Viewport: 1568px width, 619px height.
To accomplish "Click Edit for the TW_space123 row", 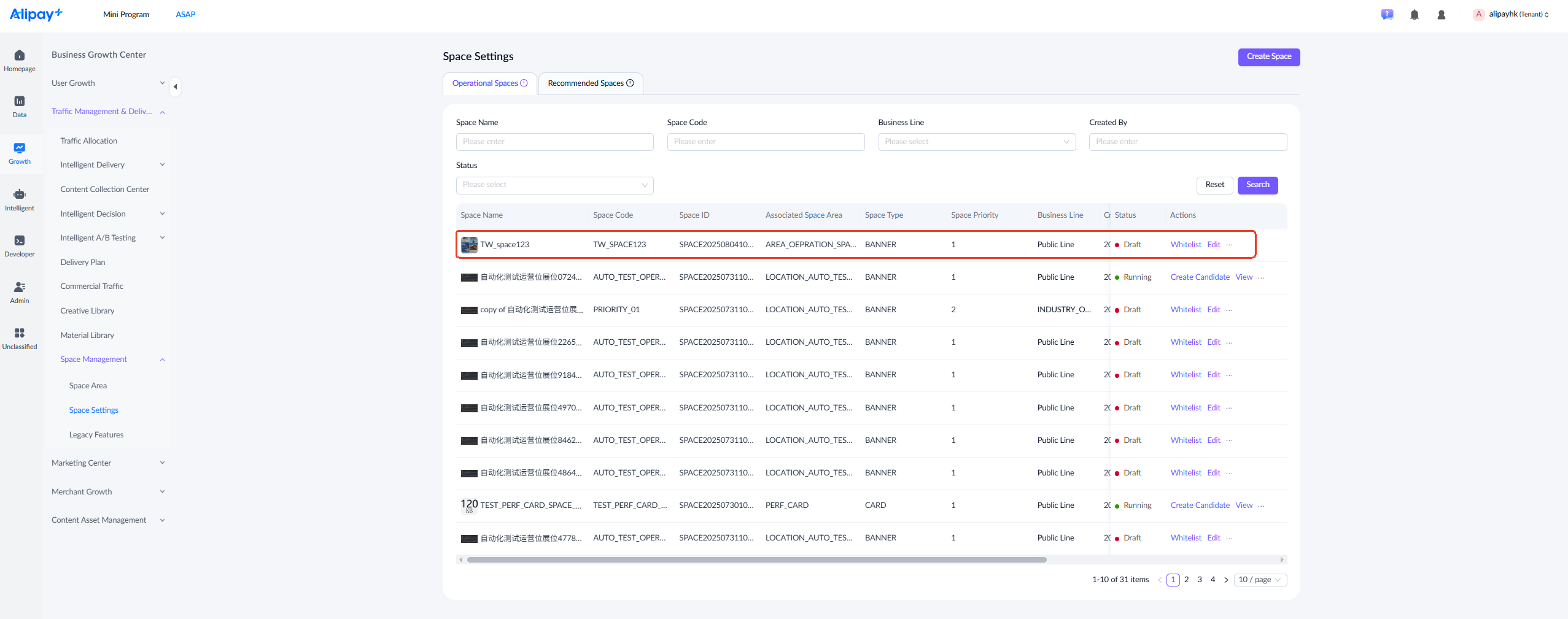I will tap(1214, 245).
